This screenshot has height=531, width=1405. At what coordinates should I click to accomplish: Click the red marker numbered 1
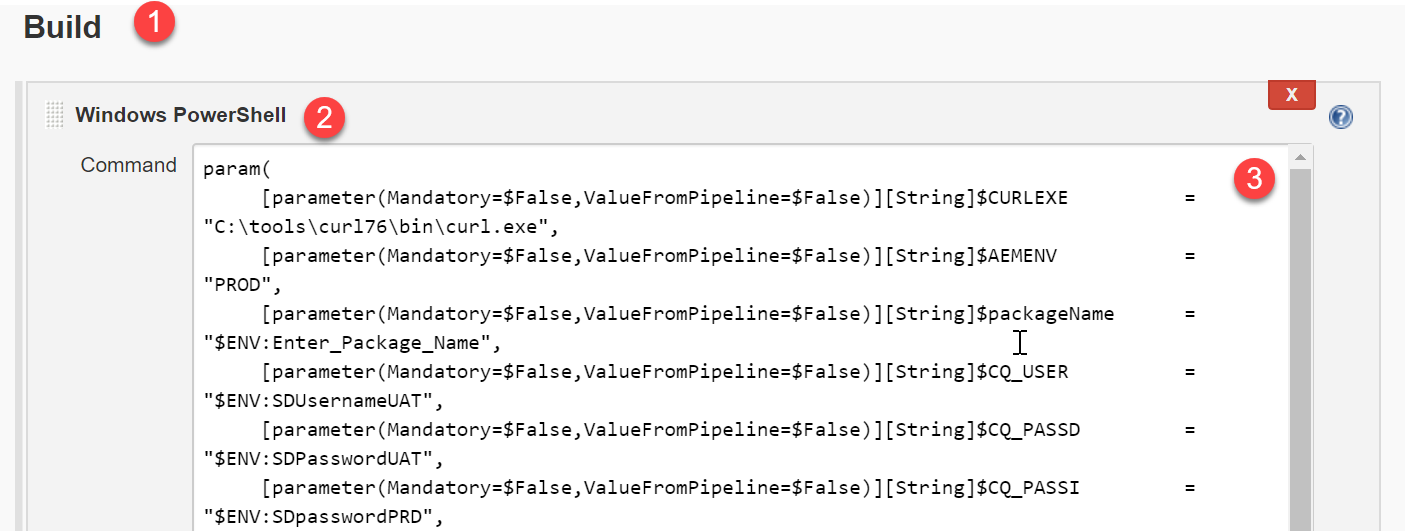tap(153, 24)
